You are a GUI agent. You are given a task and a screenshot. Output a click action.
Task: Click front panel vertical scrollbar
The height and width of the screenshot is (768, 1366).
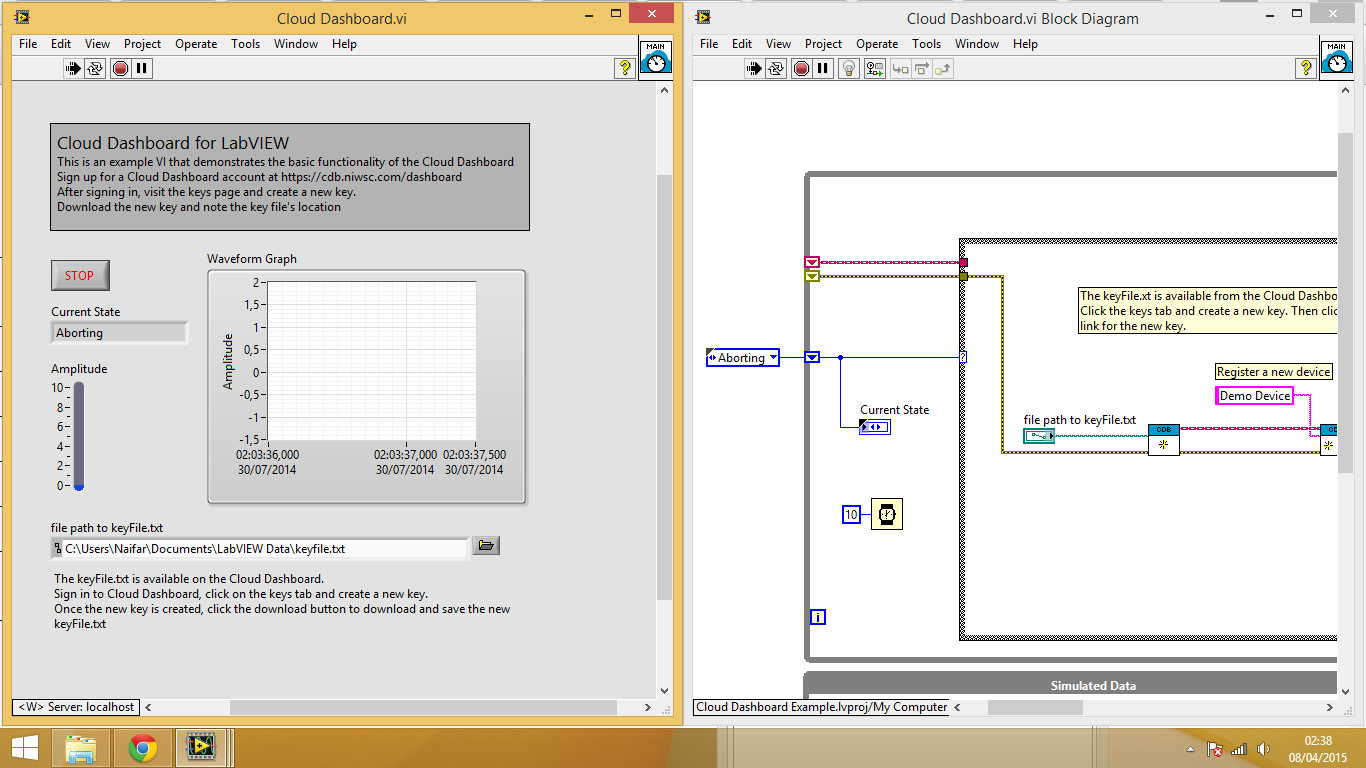[x=665, y=387]
